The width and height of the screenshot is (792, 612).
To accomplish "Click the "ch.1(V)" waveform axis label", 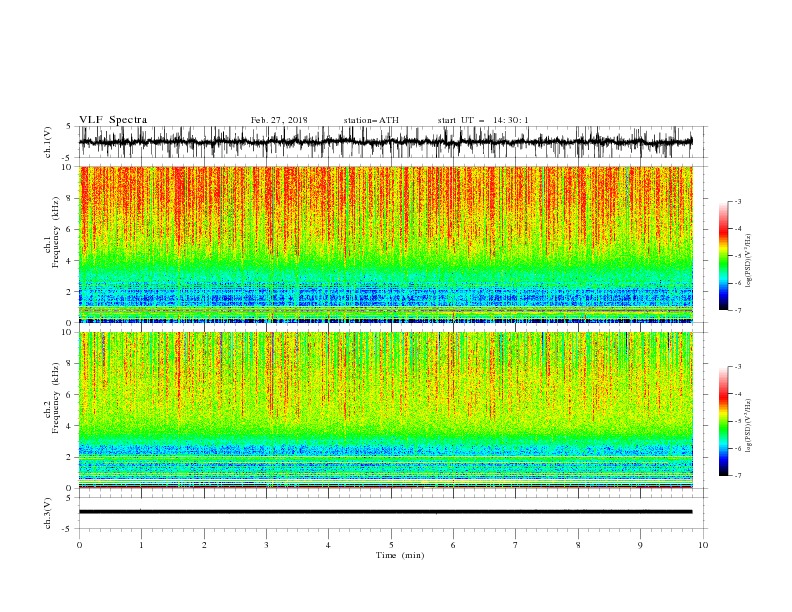I will (x=48, y=142).
